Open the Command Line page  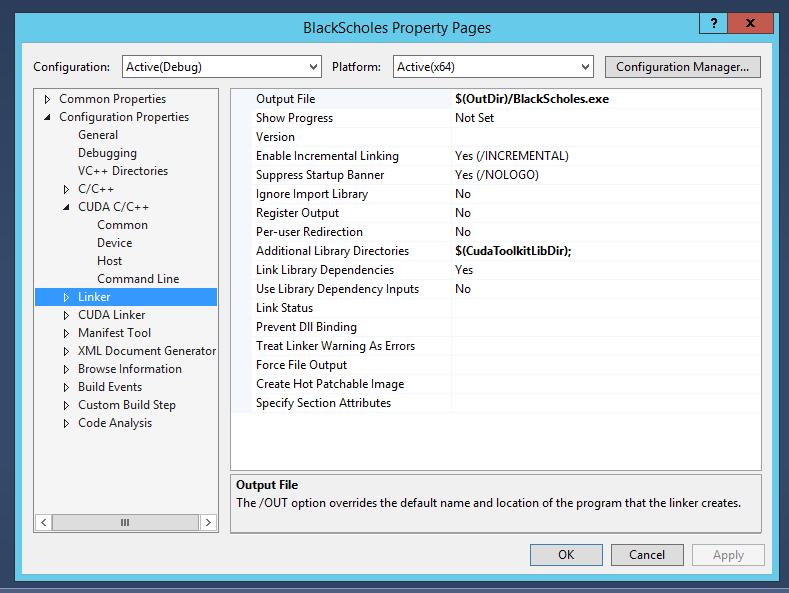tap(138, 279)
